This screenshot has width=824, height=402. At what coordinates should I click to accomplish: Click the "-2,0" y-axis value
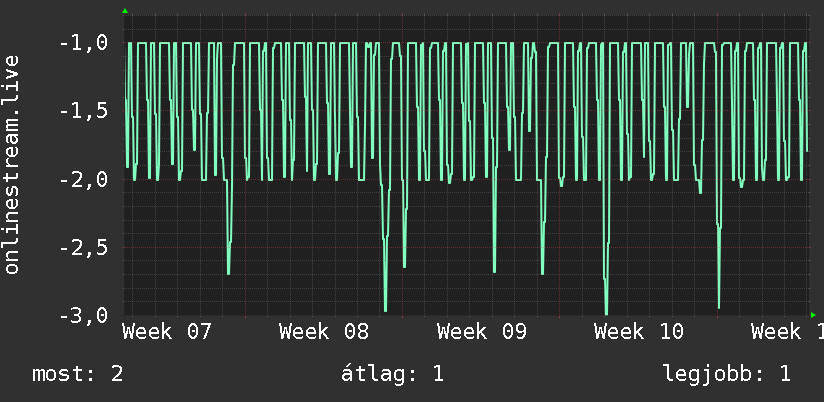tap(84, 180)
